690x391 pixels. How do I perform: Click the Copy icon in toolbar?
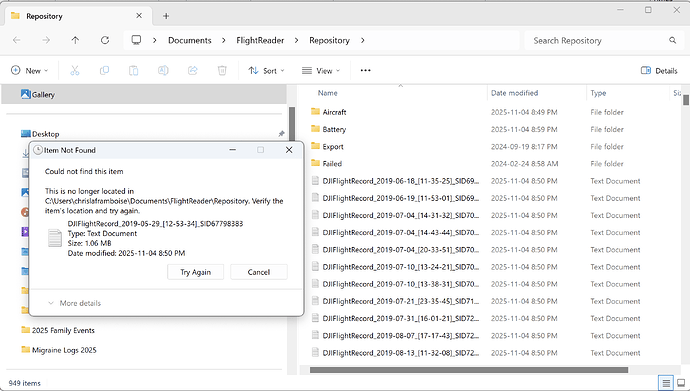pyautogui.click(x=104, y=70)
